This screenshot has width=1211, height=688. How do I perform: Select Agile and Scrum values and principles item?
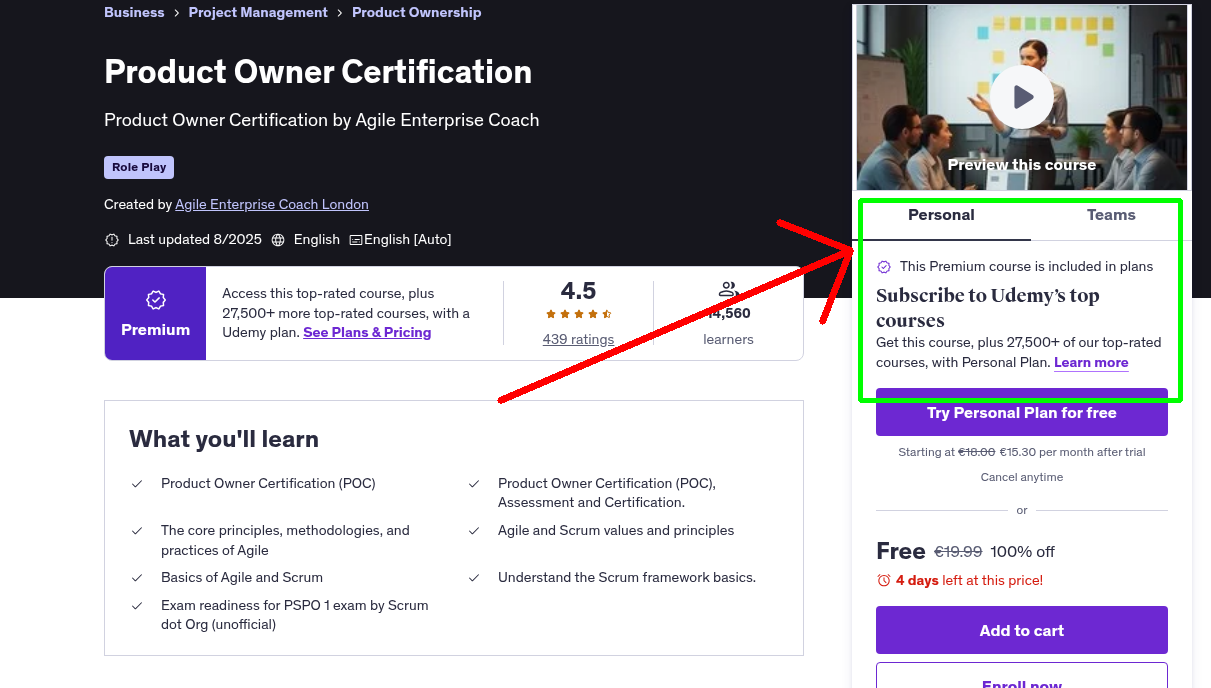pyautogui.click(x=616, y=530)
